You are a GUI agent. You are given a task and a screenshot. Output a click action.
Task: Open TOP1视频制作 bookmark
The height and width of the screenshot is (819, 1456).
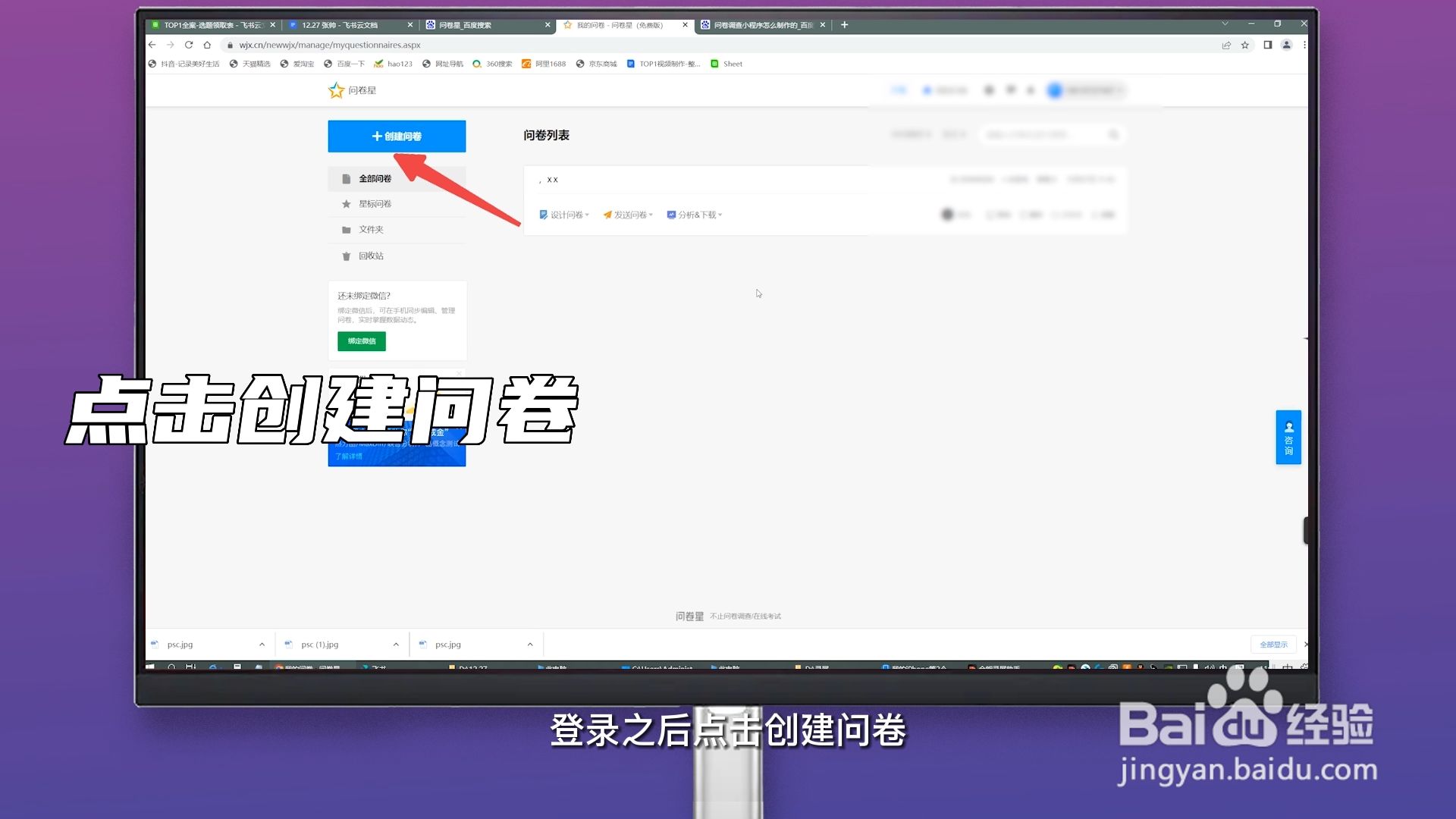tap(664, 64)
